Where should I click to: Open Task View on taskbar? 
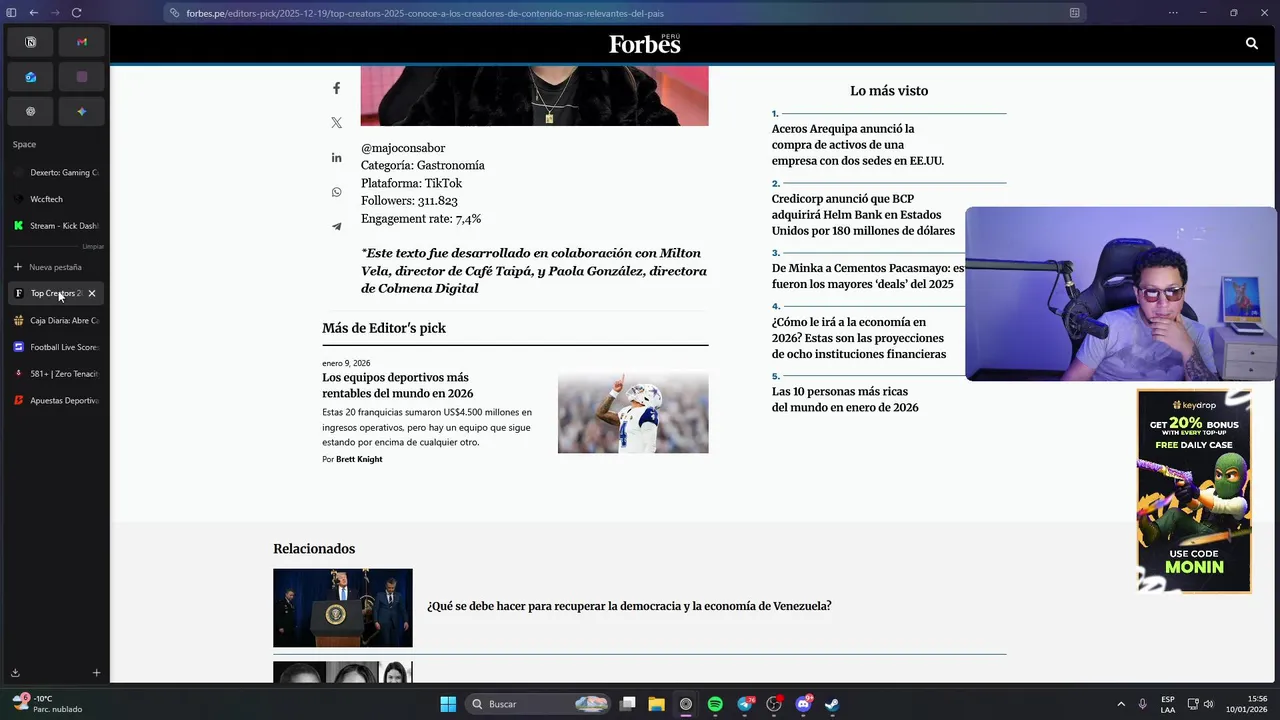627,704
